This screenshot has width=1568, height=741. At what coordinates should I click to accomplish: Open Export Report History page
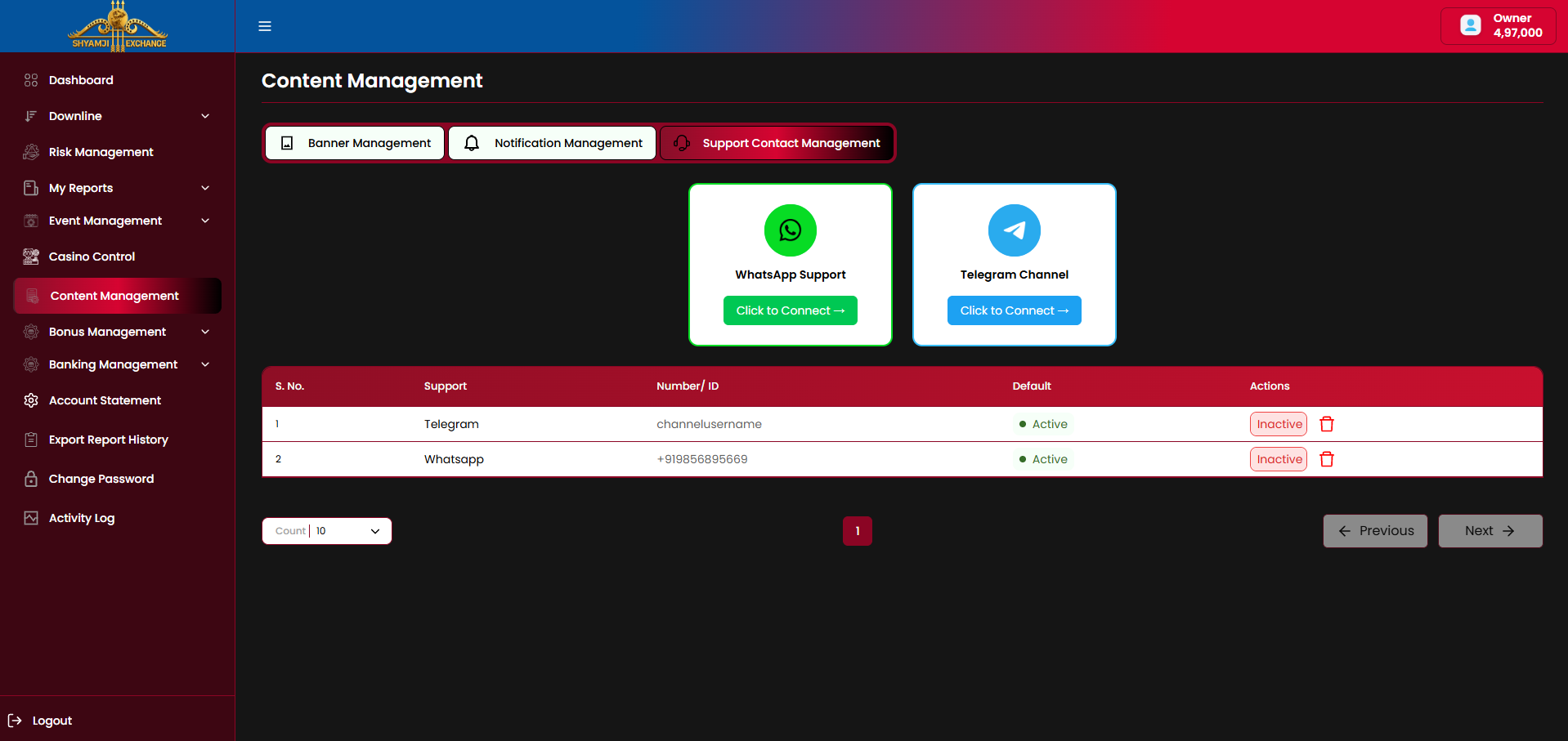109,440
